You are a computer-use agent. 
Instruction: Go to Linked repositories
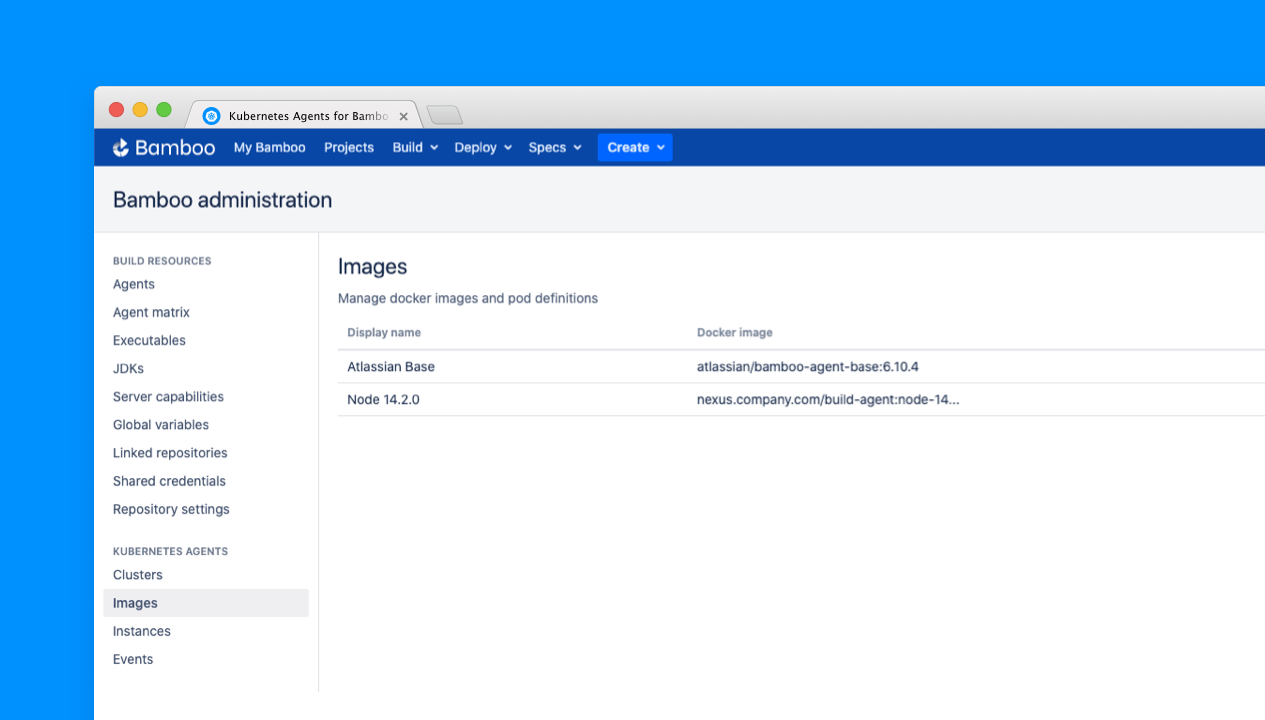[170, 452]
